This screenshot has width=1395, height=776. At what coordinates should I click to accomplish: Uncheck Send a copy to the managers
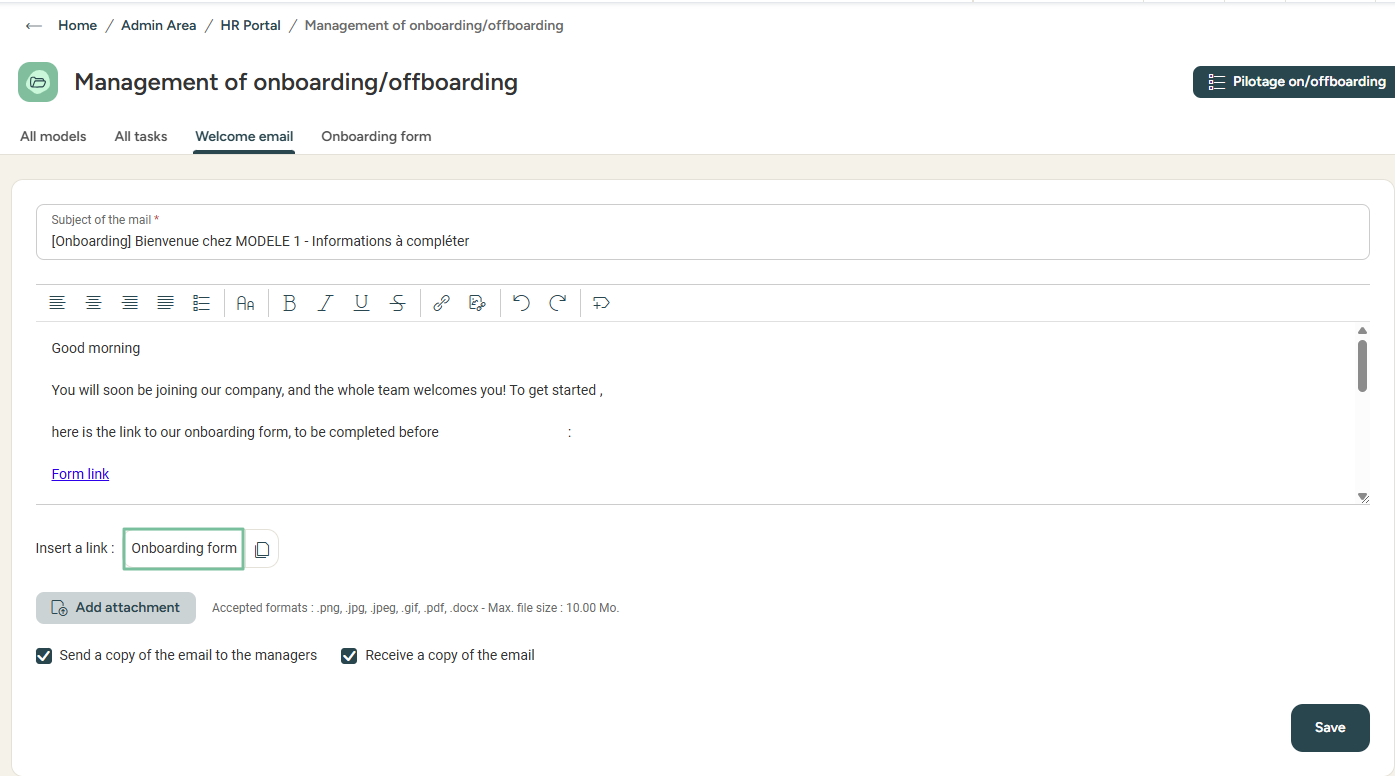coord(44,656)
